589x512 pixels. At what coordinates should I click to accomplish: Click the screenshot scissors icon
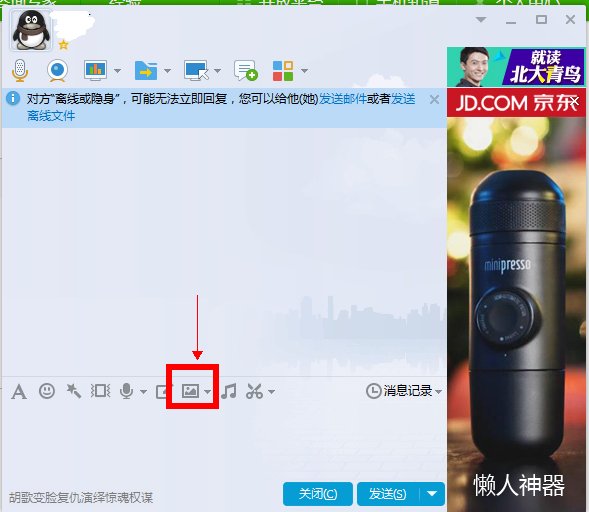[x=254, y=391]
